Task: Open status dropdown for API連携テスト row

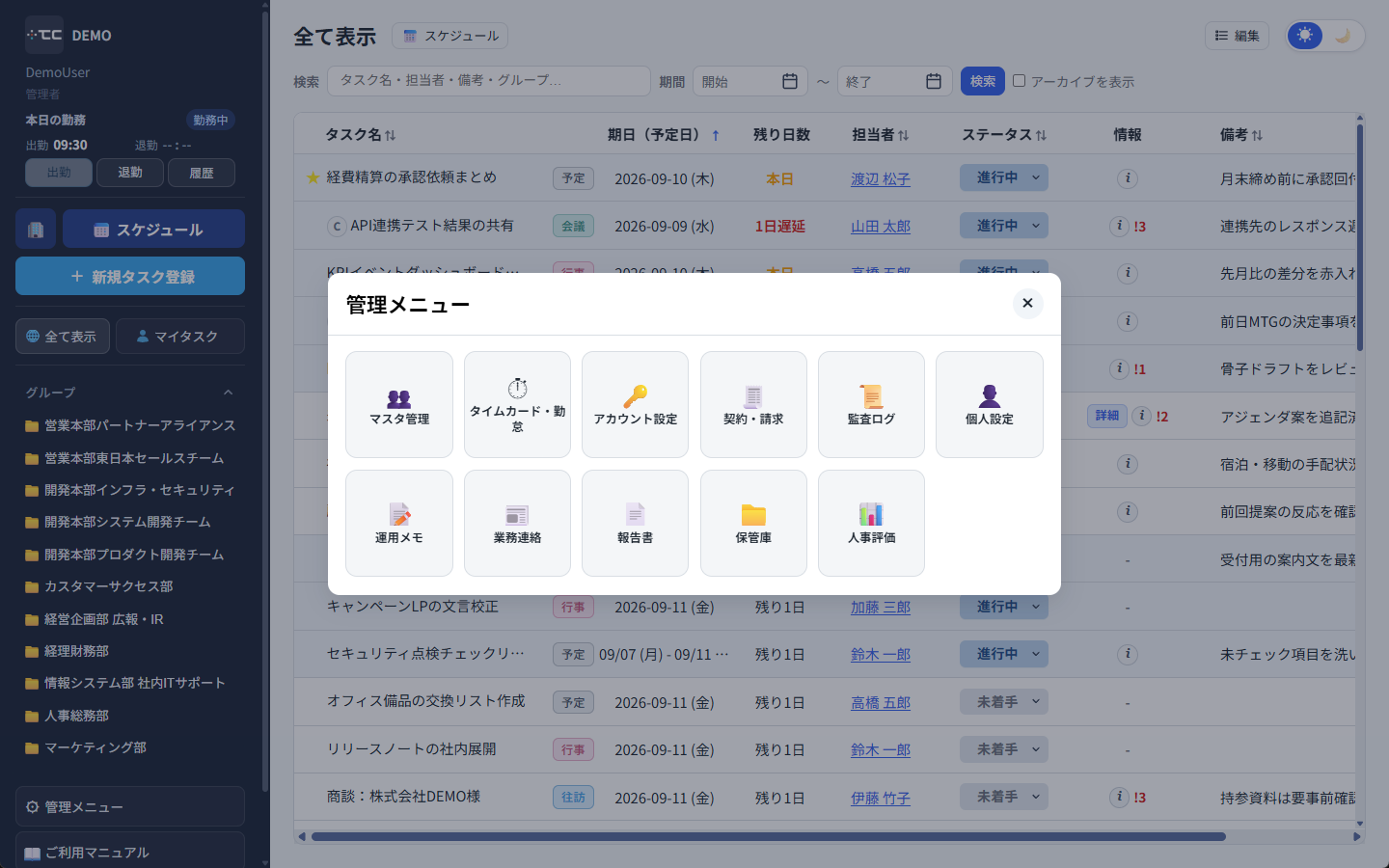Action: click(1004, 226)
